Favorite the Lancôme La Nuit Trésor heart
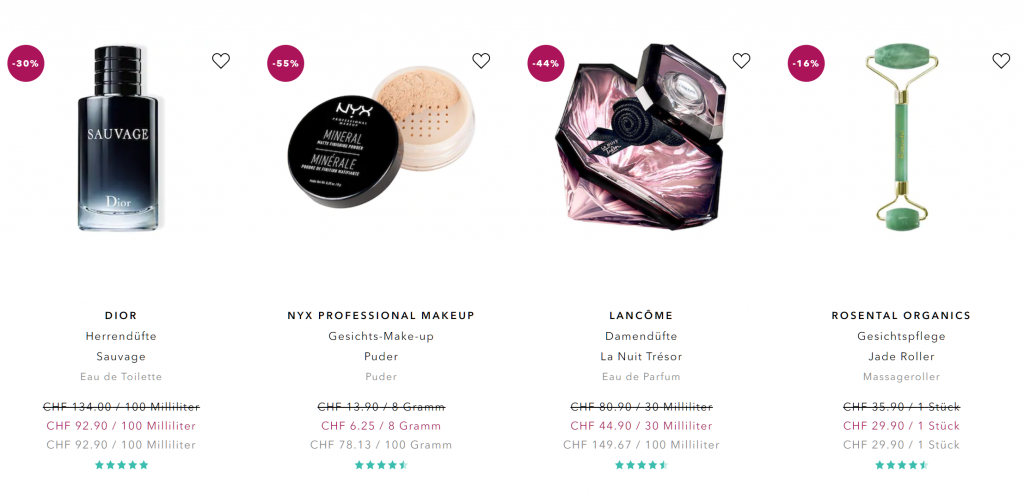 click(741, 61)
